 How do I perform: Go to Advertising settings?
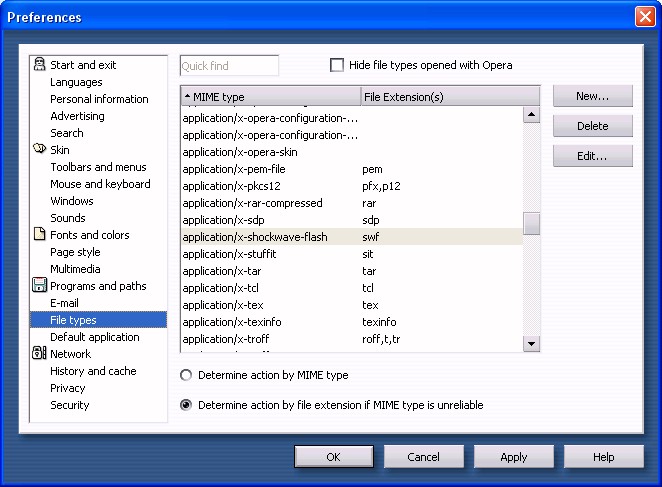click(x=77, y=116)
